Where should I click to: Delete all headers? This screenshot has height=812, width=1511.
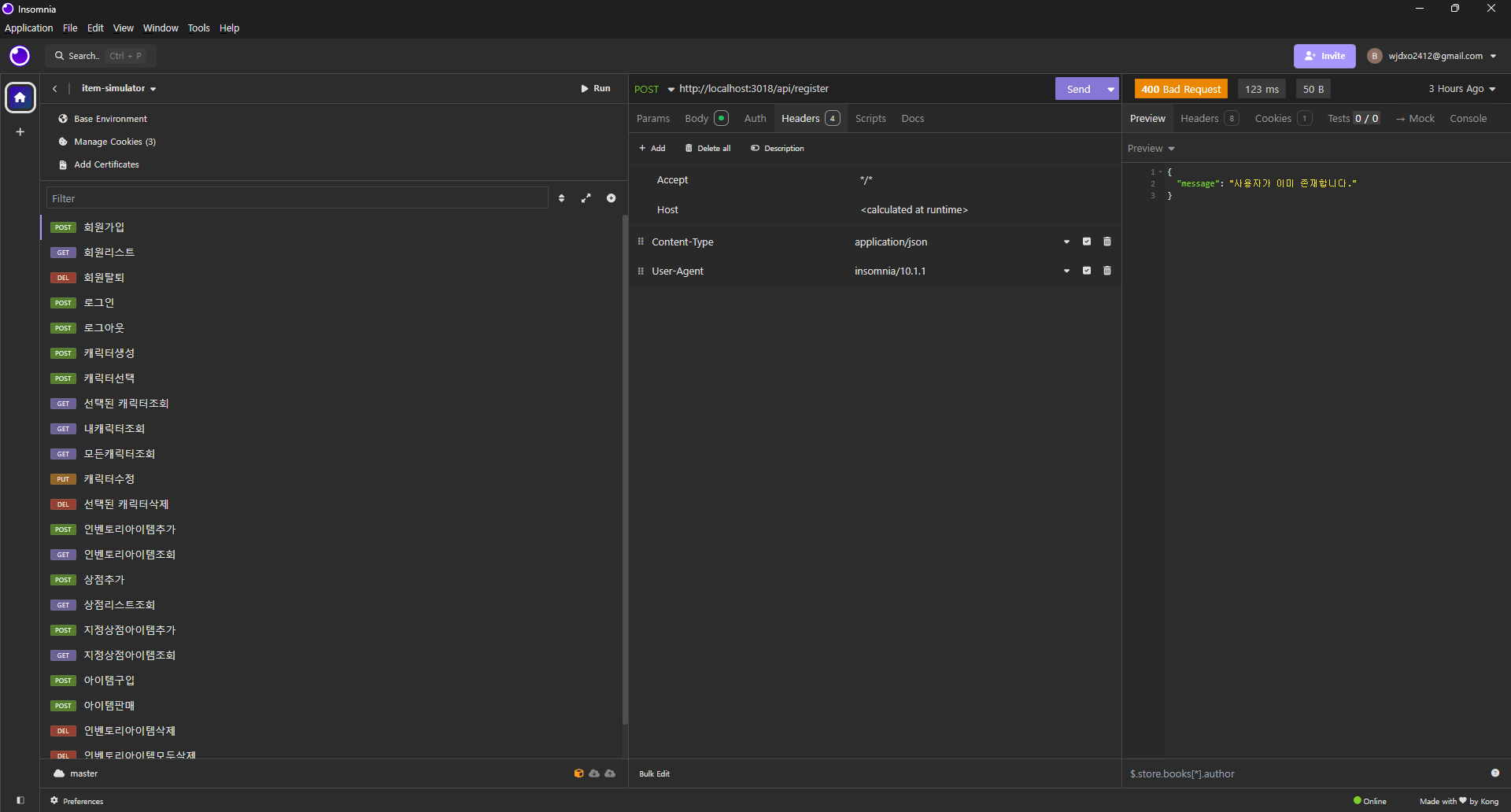coord(708,148)
